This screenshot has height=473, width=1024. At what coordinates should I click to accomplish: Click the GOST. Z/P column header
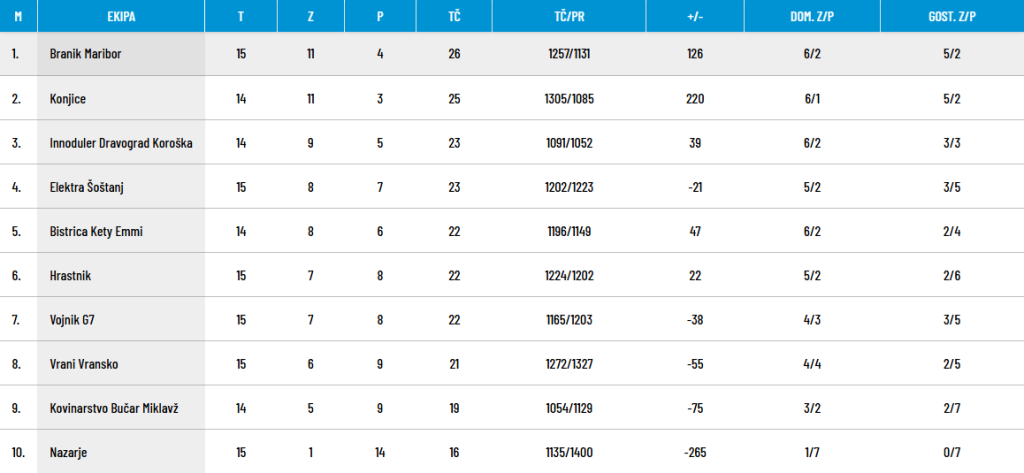951,17
